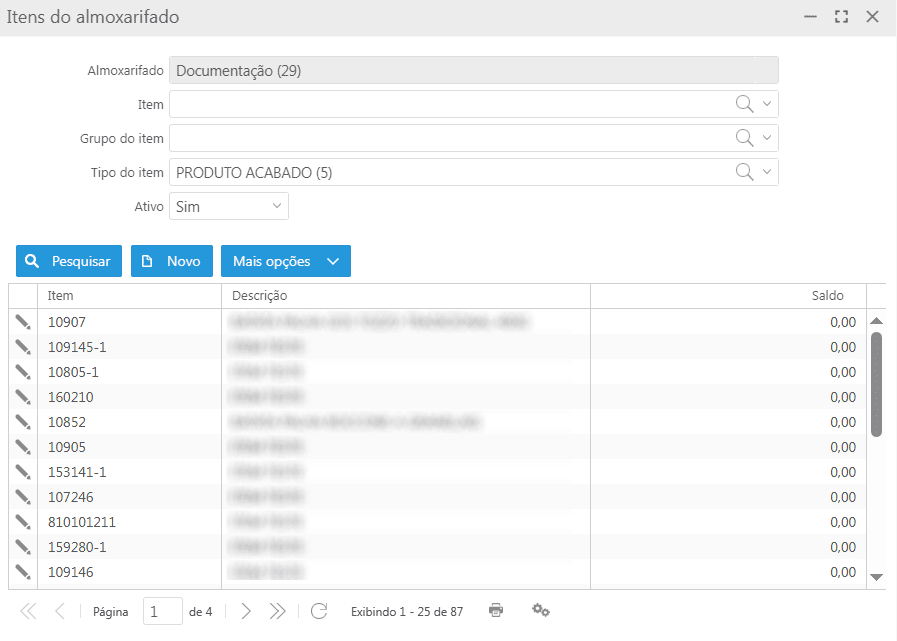
Task: Click the Pesquisar button
Action: (x=69, y=261)
